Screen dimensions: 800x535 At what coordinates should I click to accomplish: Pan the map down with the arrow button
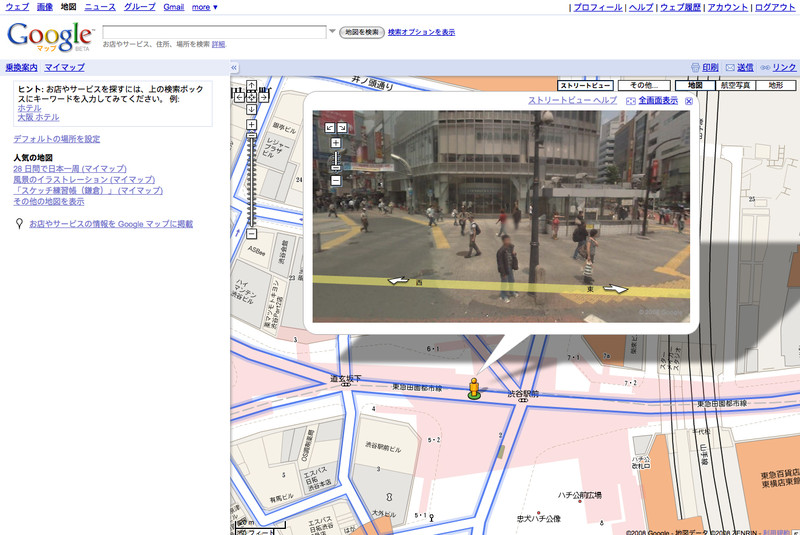pos(252,109)
